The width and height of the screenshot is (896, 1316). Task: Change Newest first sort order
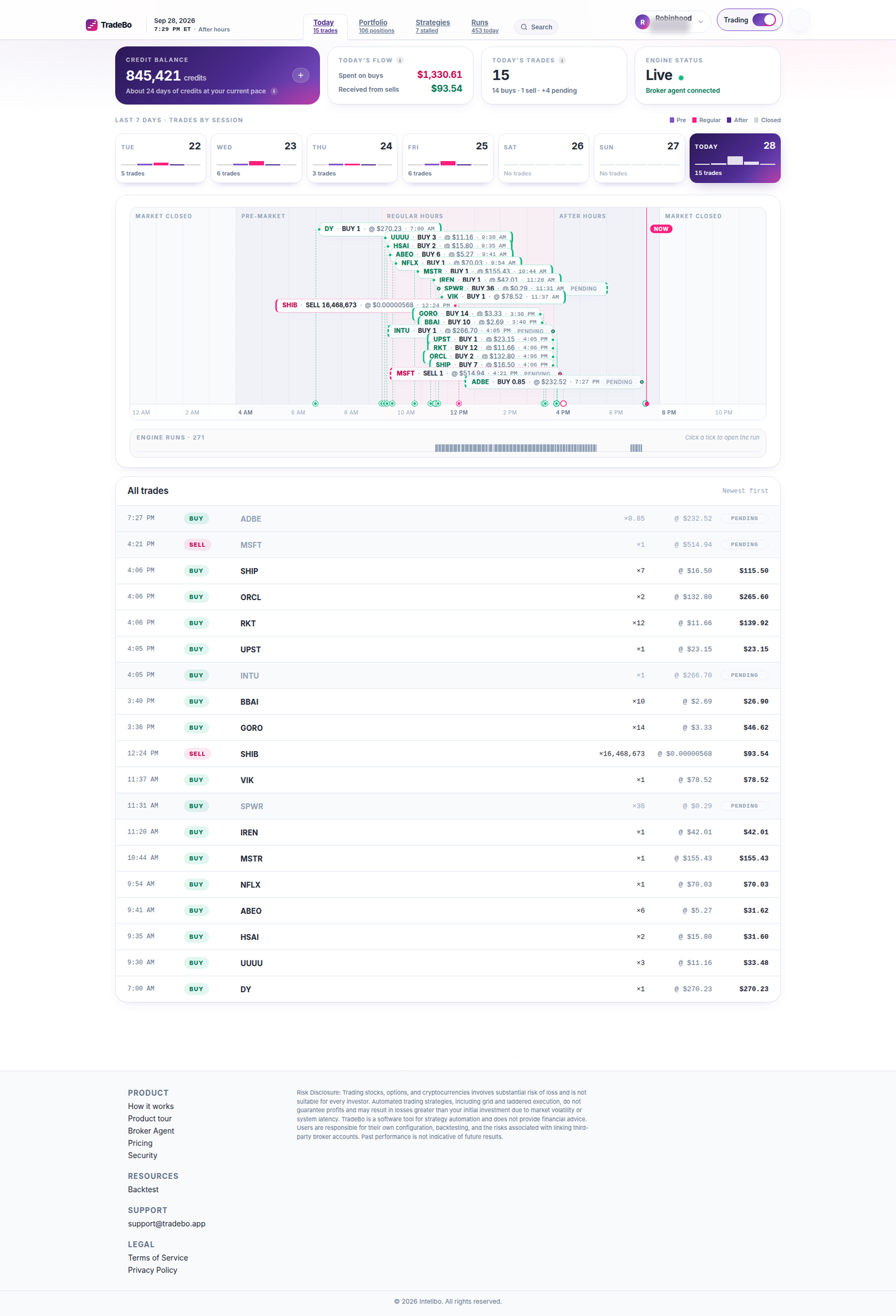point(744,491)
